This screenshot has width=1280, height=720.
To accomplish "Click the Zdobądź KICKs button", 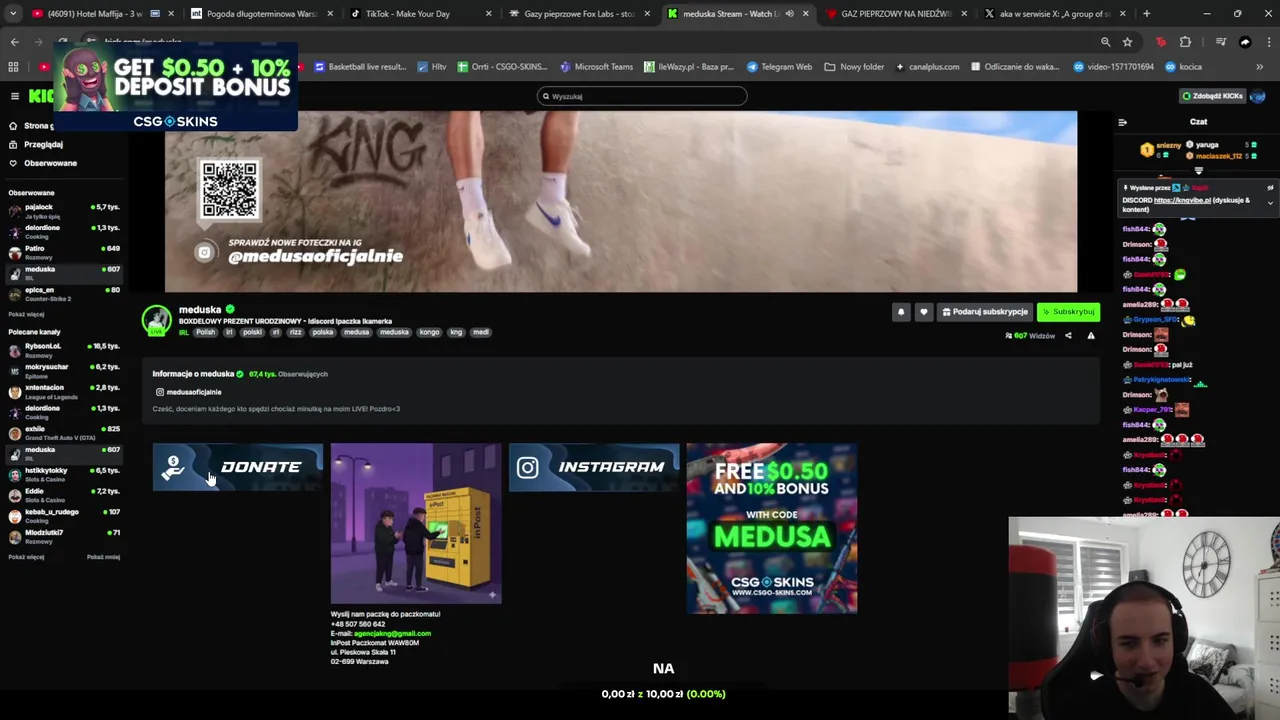I will 1212,96.
